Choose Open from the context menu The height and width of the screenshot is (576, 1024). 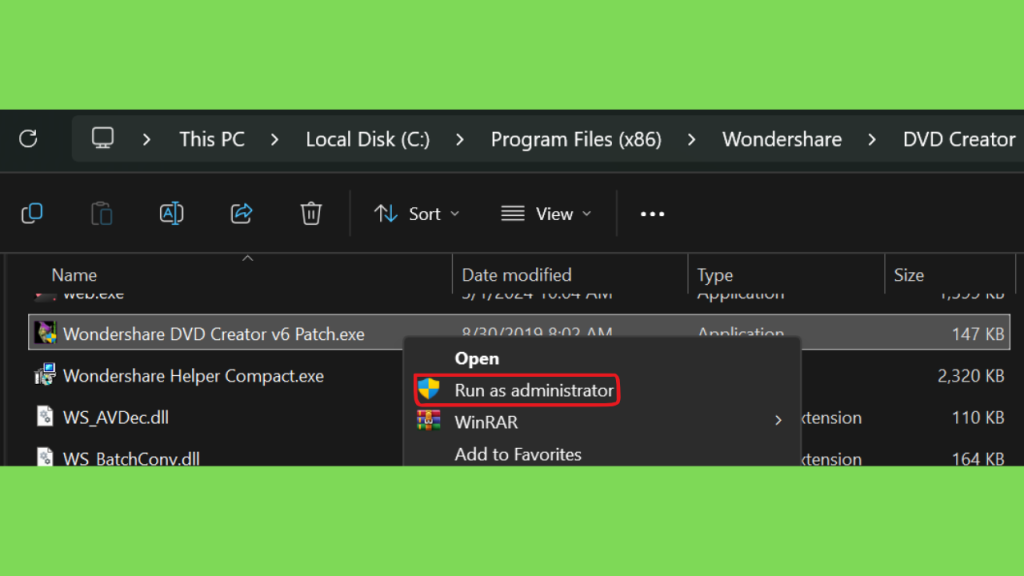click(x=477, y=359)
